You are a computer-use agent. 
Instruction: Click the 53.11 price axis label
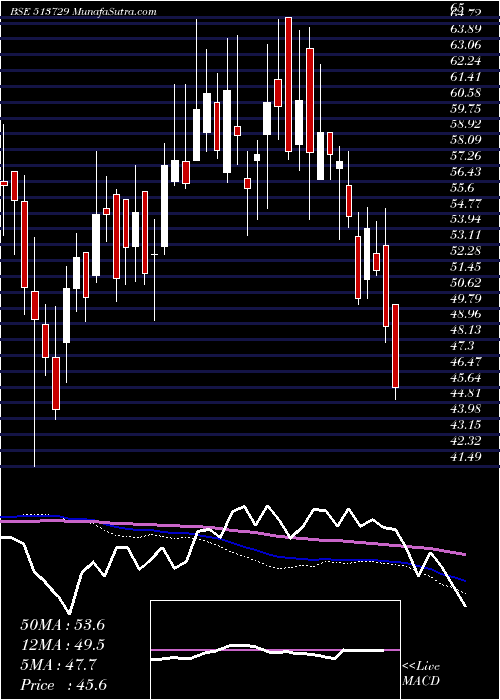(x=466, y=236)
